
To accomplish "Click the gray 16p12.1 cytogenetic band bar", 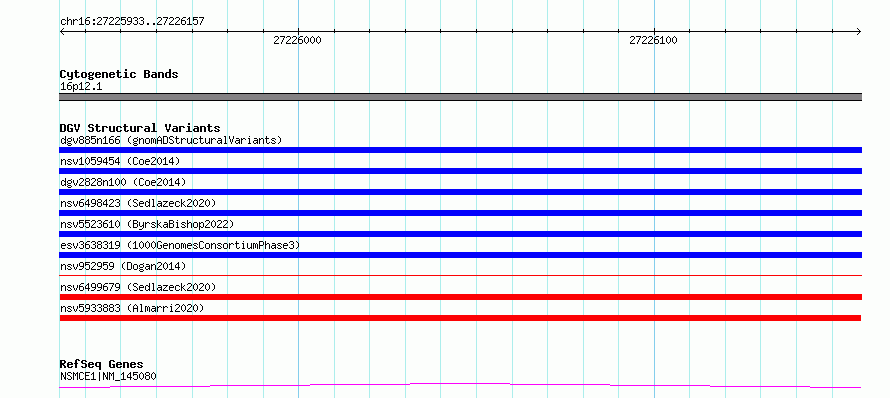I will pos(461,97).
